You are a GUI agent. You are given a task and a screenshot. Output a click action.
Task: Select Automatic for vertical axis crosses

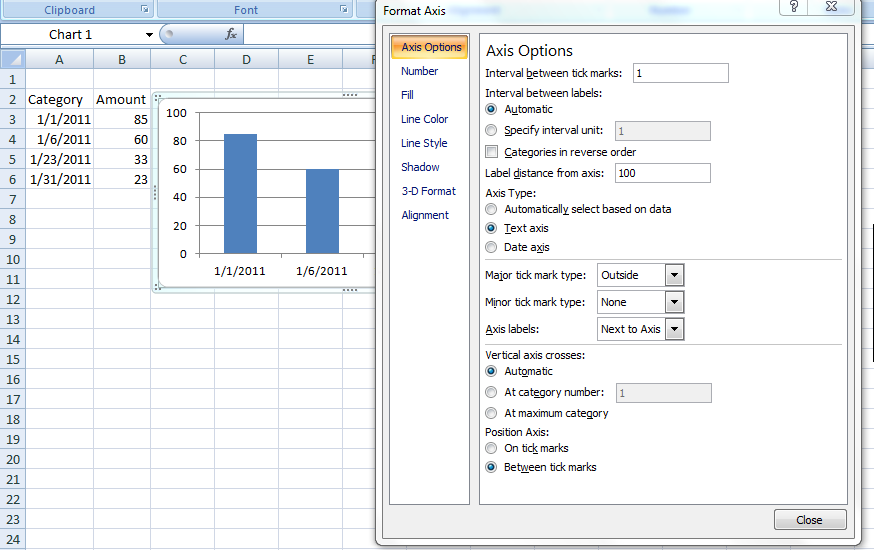tap(491, 371)
